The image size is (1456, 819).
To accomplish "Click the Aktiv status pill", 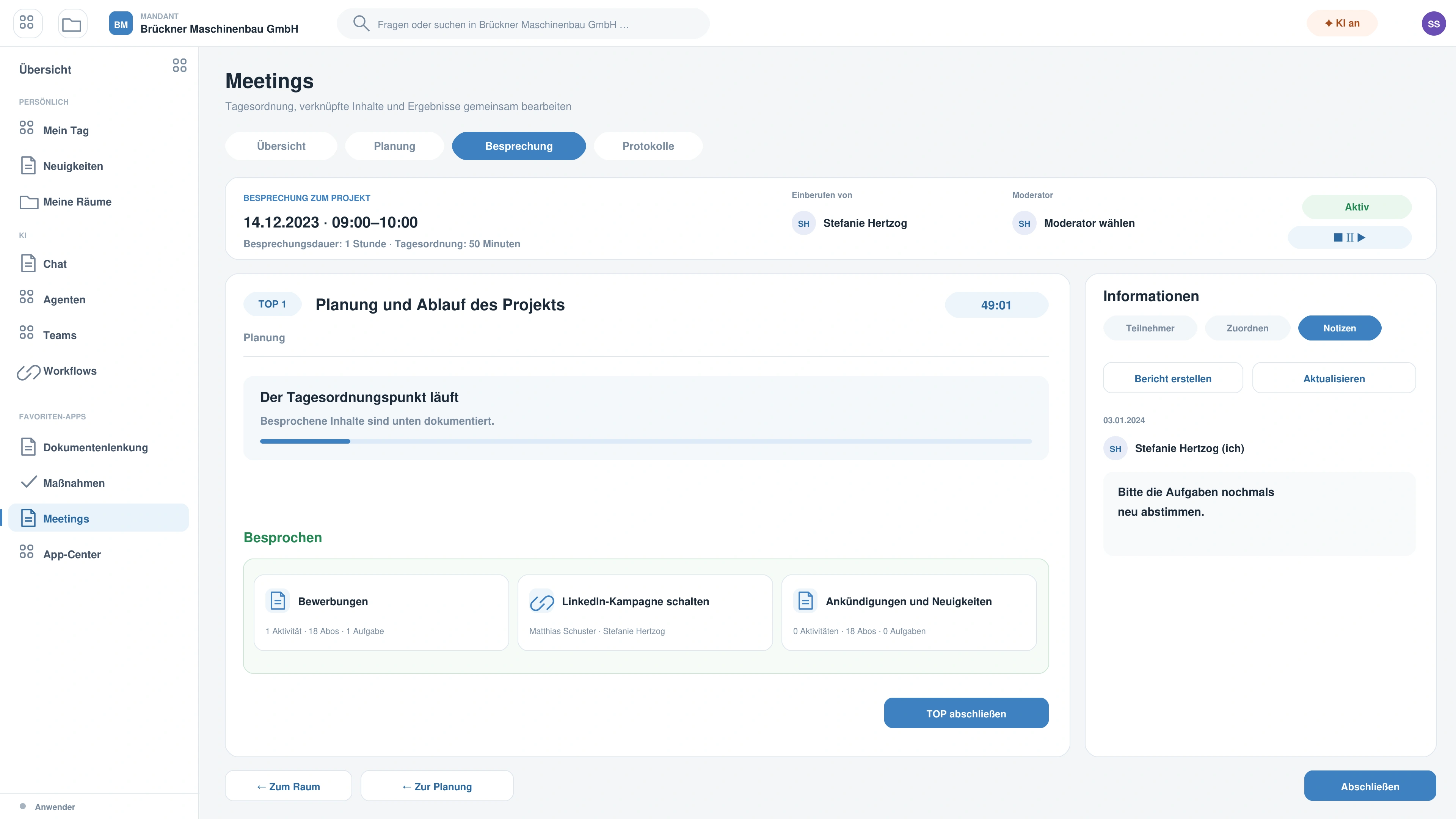I will tap(1357, 207).
